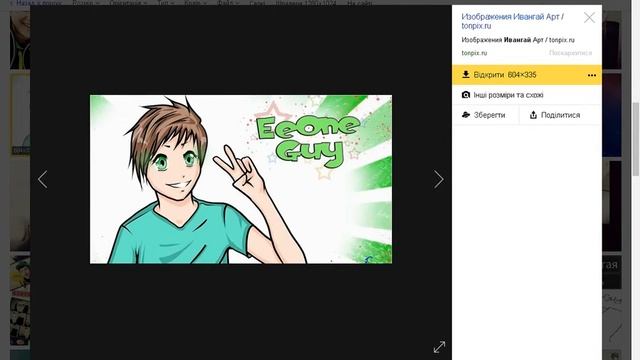Click the page's vertical scrollbar thumb
640x360 pixels.
click(x=636, y=139)
